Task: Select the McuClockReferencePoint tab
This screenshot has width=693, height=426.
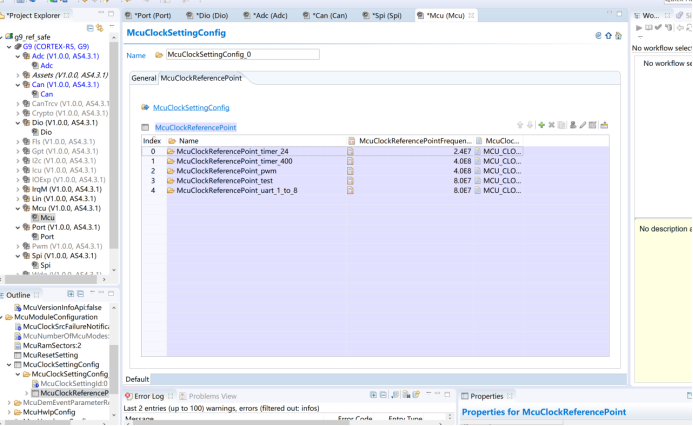Action: (201, 78)
